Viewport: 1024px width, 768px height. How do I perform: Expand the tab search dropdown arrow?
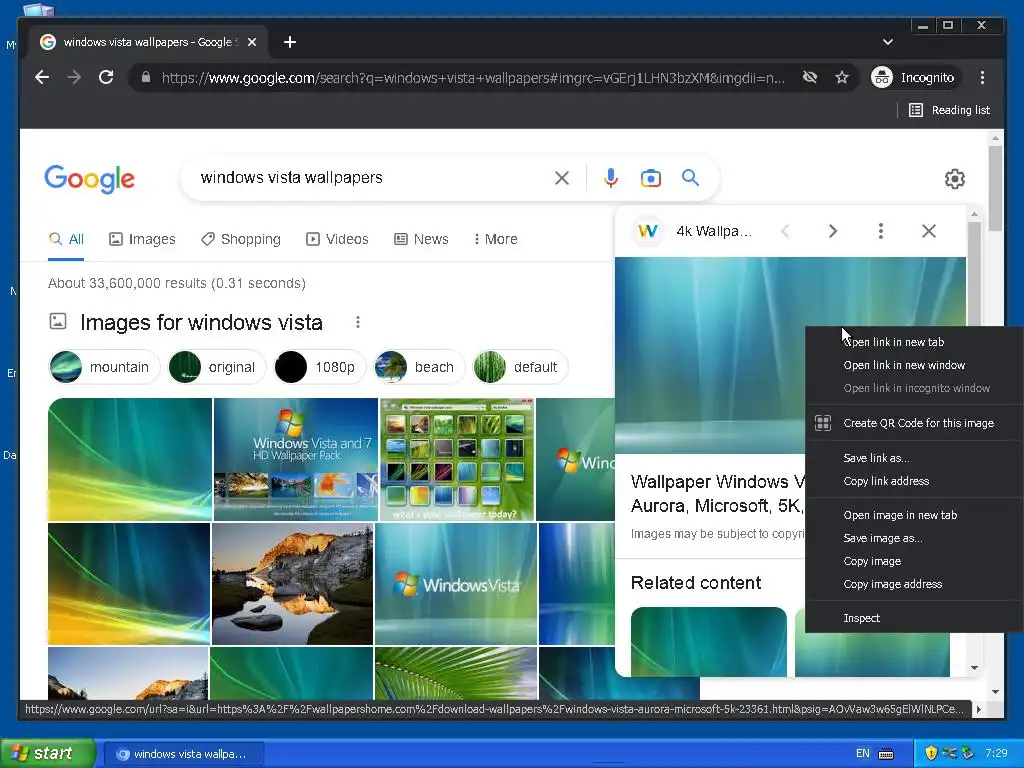pyautogui.click(x=888, y=42)
